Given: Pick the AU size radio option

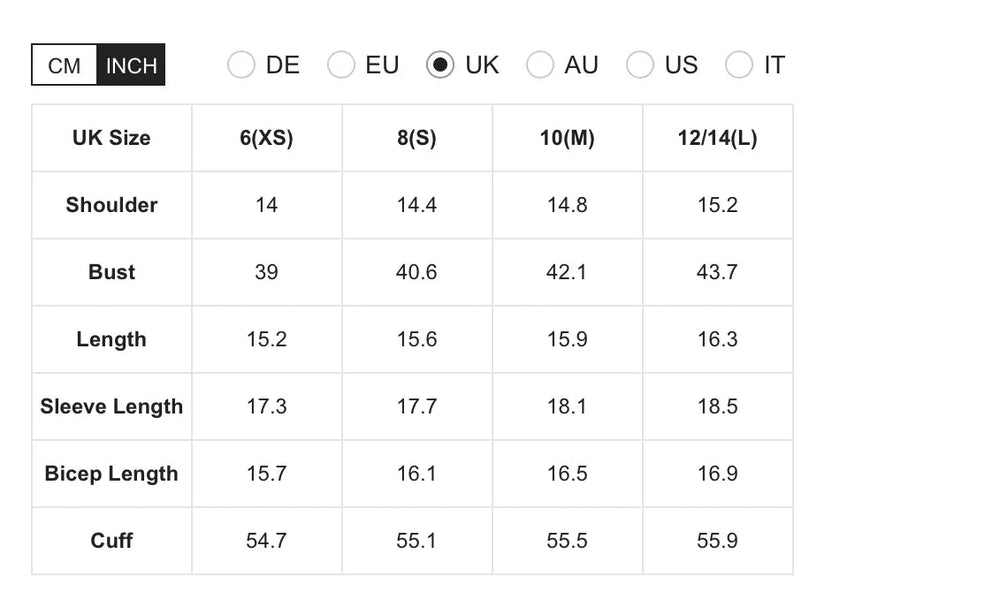Looking at the screenshot, I should coord(540,65).
